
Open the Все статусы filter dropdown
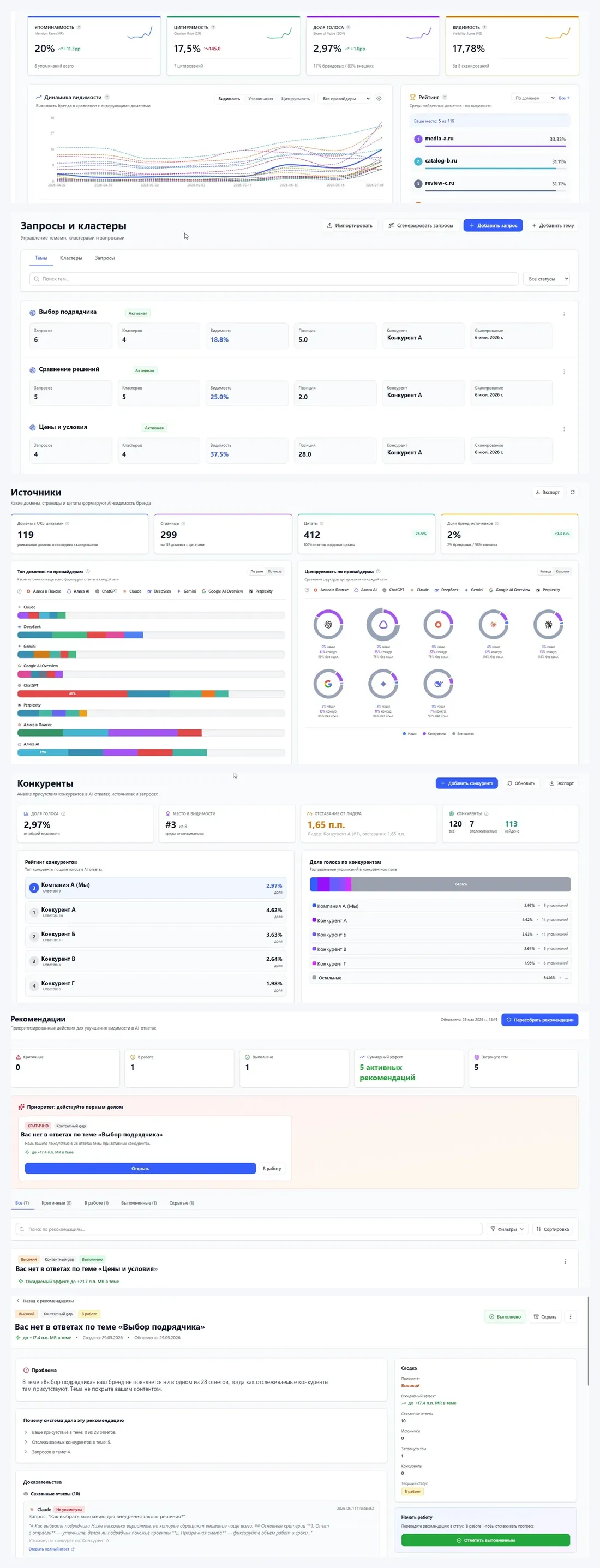[547, 279]
